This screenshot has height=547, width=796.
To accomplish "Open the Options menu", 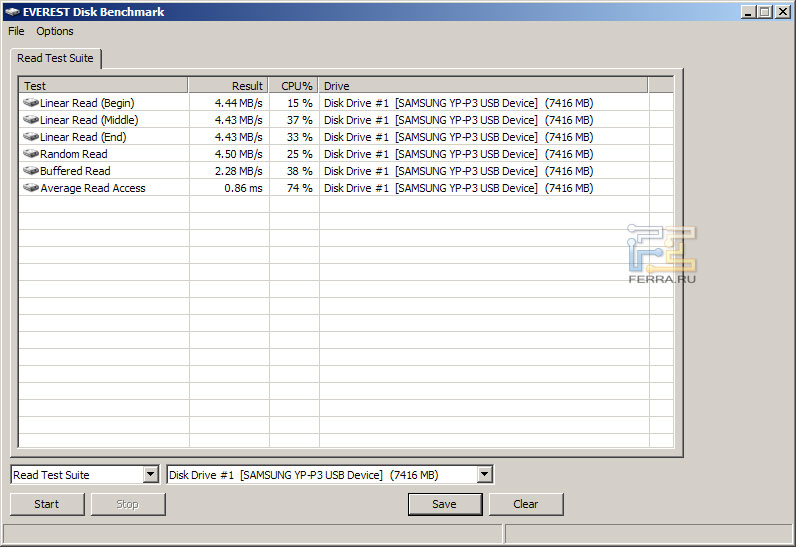I will click(55, 31).
